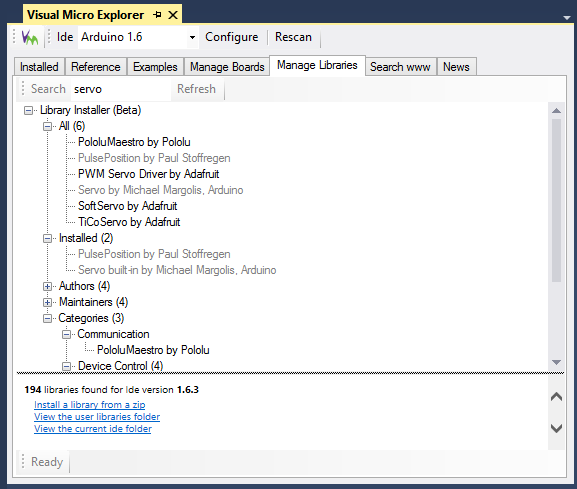Viewport: 577px width, 489px height.
Task: Pin the Visual Micro Explorer panel
Action: (157, 15)
